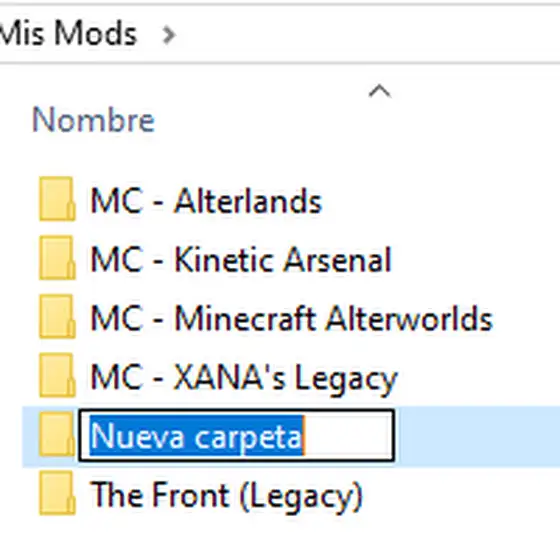Expand the chevron after Mis Mods breadcrumb
Viewport: 560px width, 560px height.
(169, 35)
